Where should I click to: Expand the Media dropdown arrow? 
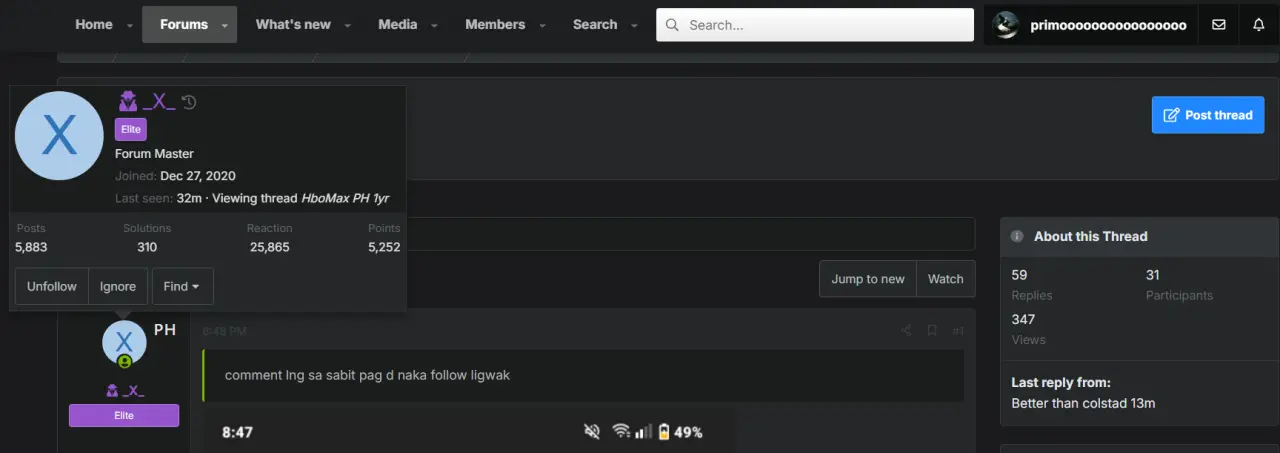point(436,25)
